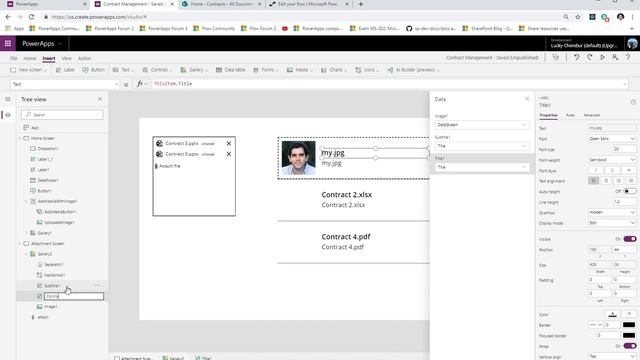
Task: Preview the app with the play icon
Action: coord(602,58)
